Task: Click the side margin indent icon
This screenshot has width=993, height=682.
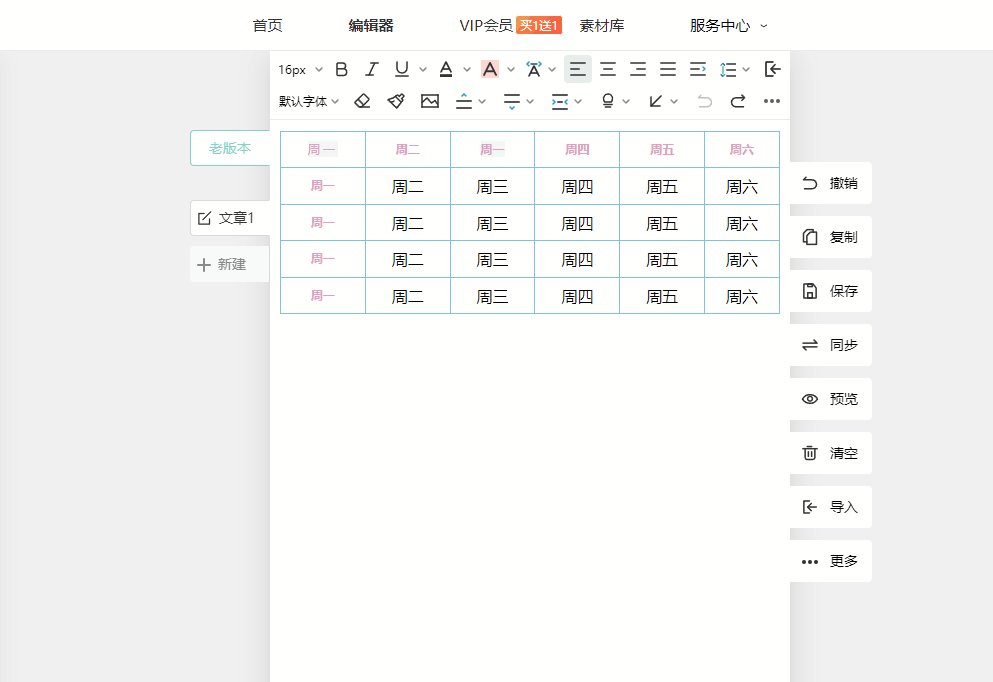Action: coord(560,101)
